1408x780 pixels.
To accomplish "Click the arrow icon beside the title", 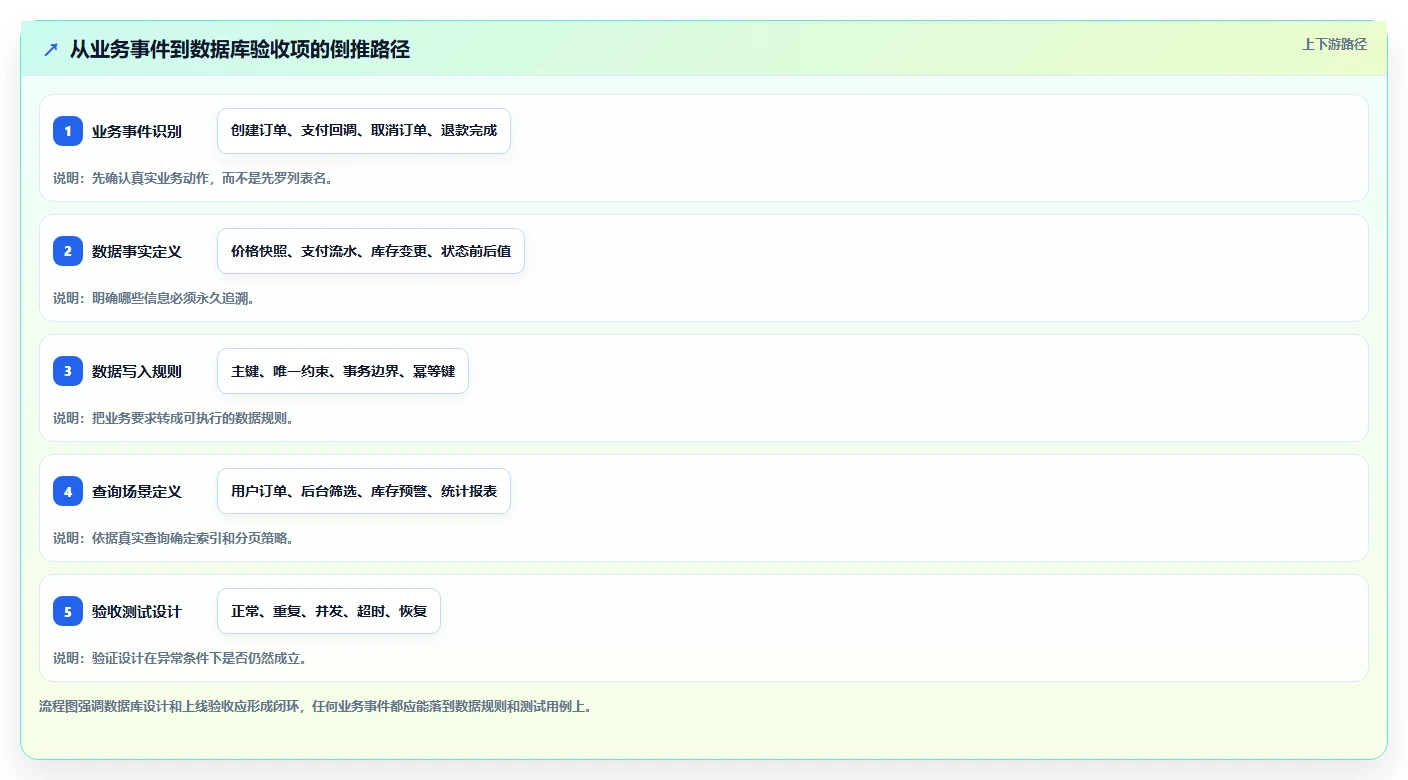I will [51, 49].
